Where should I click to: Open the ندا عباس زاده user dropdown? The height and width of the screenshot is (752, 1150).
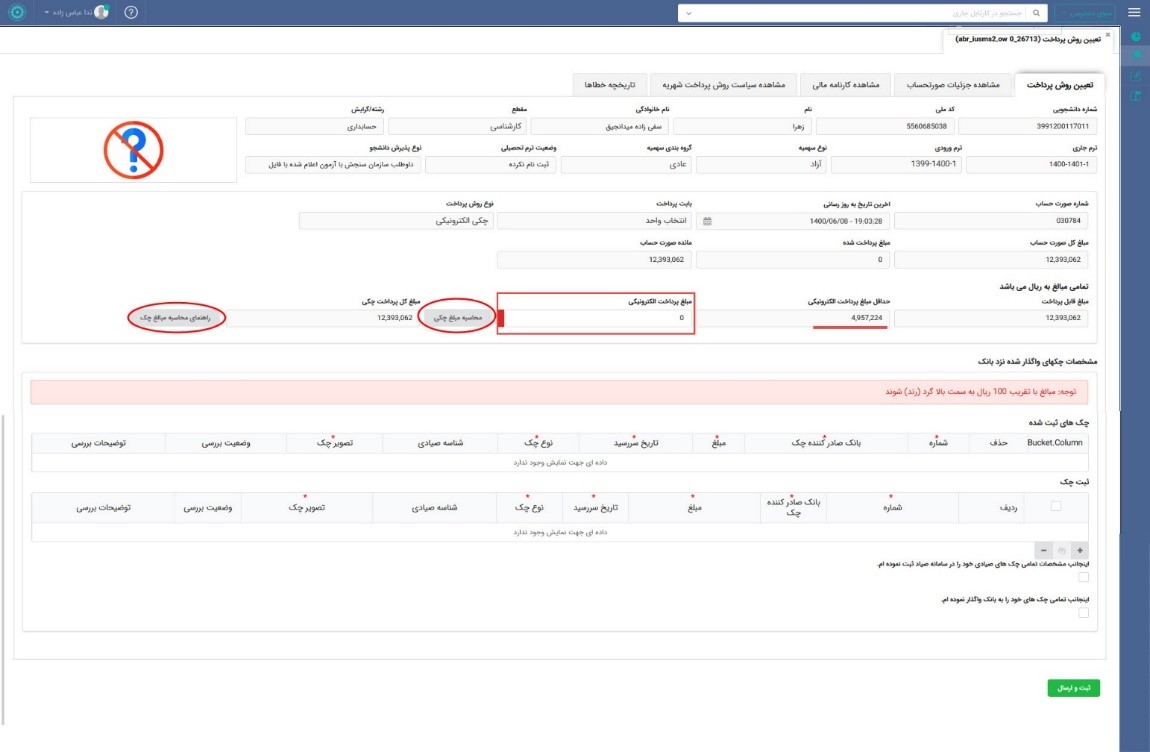[x=67, y=12]
